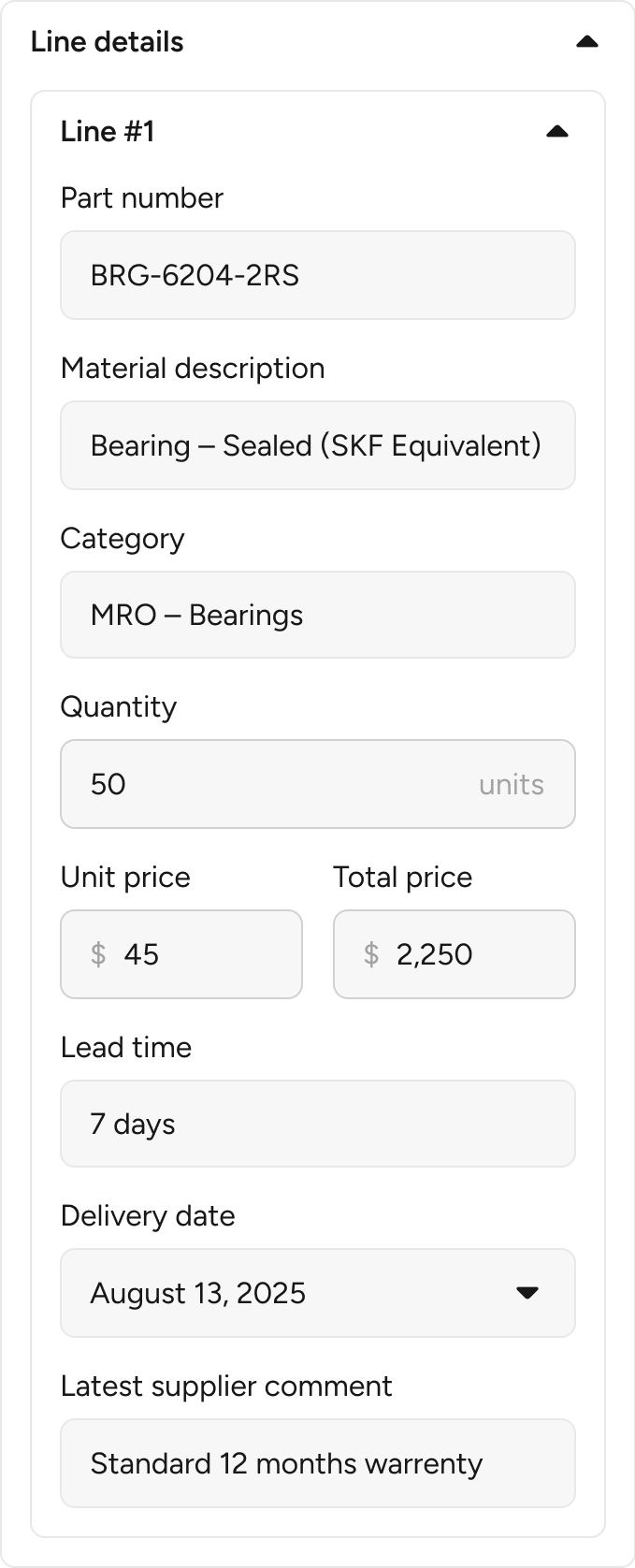This screenshot has height=1568, width=635.
Task: Open Delivery date dropdown arrow
Action: (x=527, y=1293)
